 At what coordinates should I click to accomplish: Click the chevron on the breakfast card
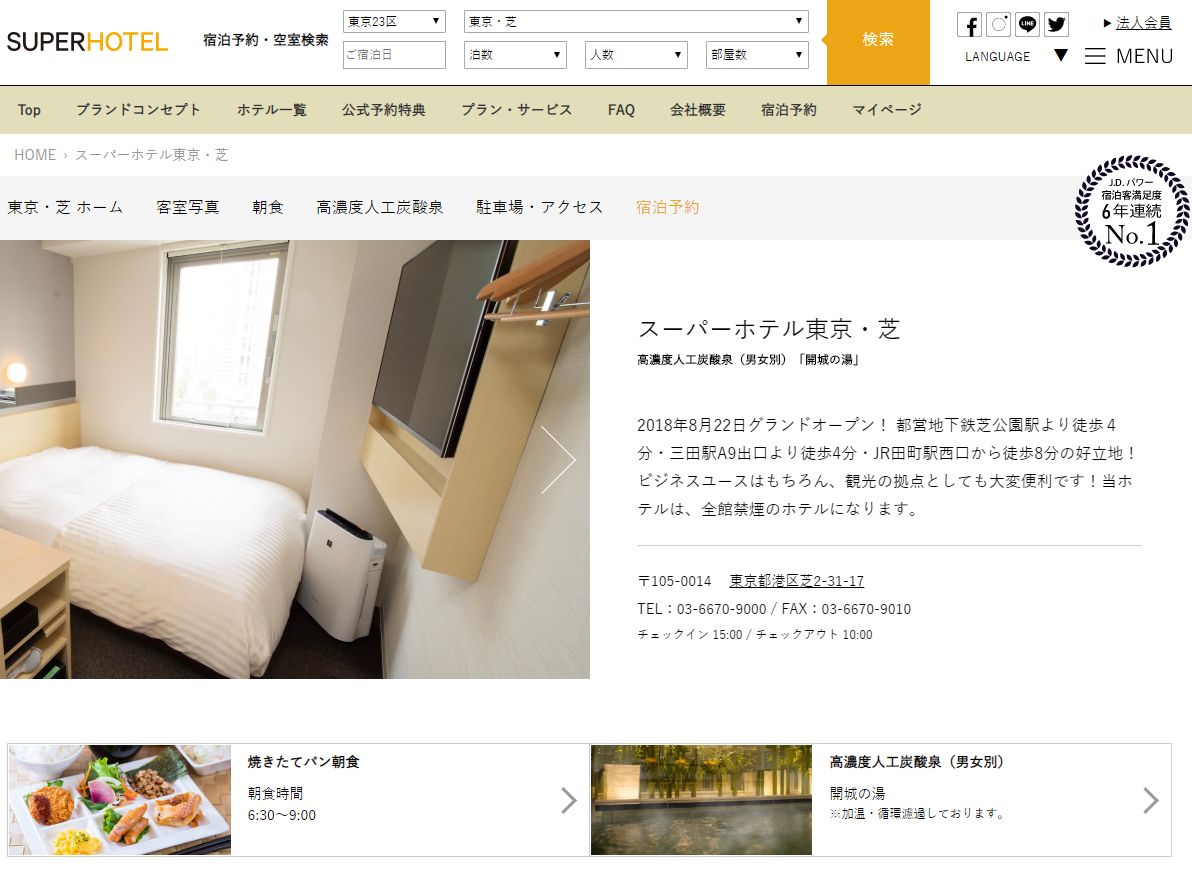[569, 800]
